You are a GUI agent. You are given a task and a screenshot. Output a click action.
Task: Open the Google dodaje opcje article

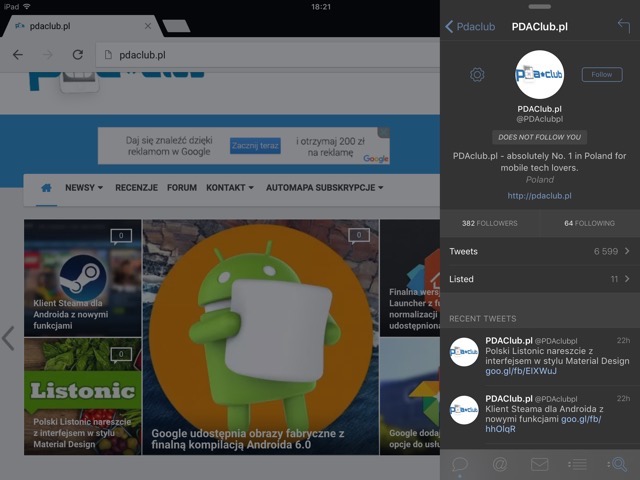click(410, 396)
